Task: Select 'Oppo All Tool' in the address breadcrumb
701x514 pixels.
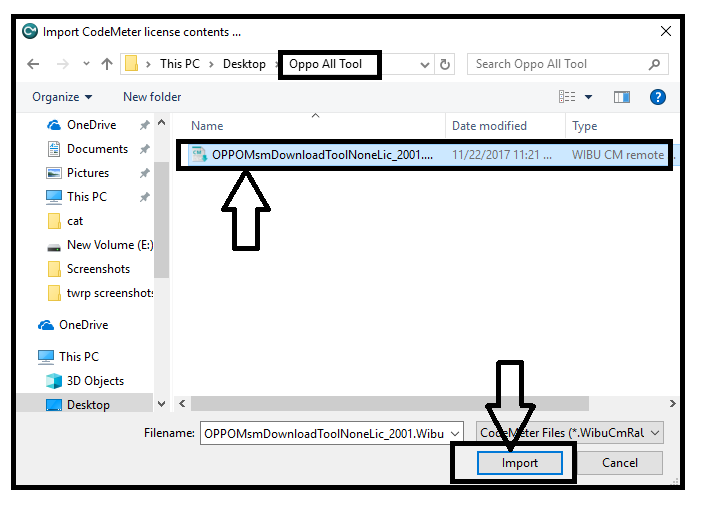Action: pos(325,64)
